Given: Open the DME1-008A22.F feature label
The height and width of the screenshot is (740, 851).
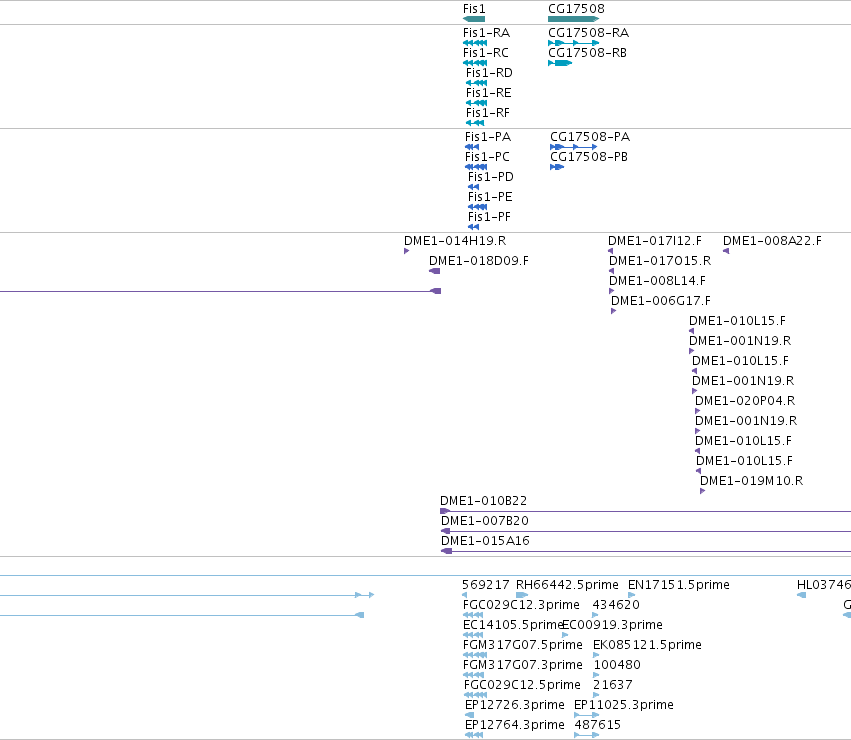Looking at the screenshot, I should click(x=772, y=241).
